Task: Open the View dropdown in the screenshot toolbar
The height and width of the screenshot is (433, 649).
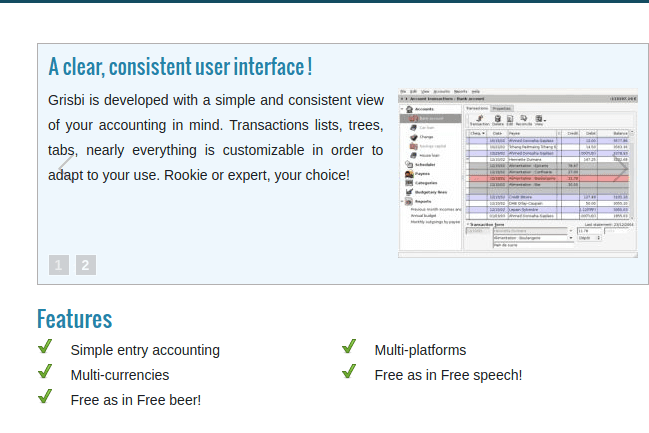Action: coord(540,121)
